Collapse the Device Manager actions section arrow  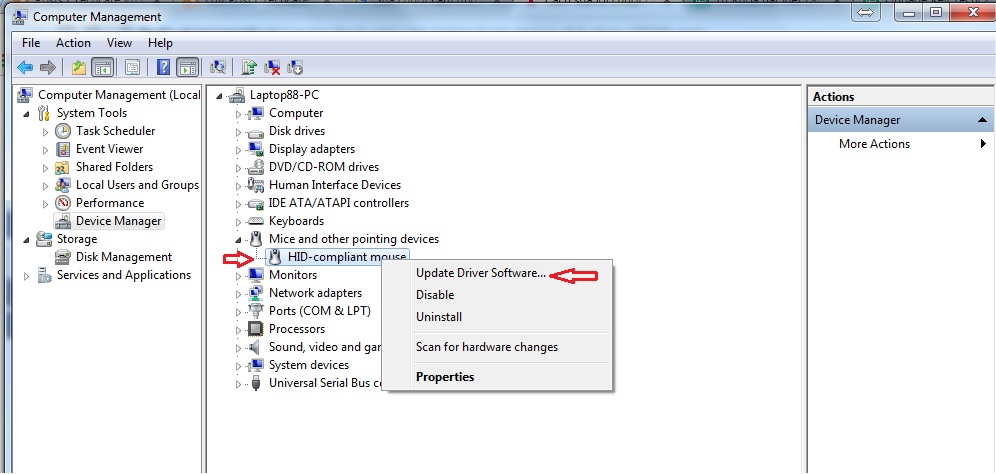coord(983,120)
